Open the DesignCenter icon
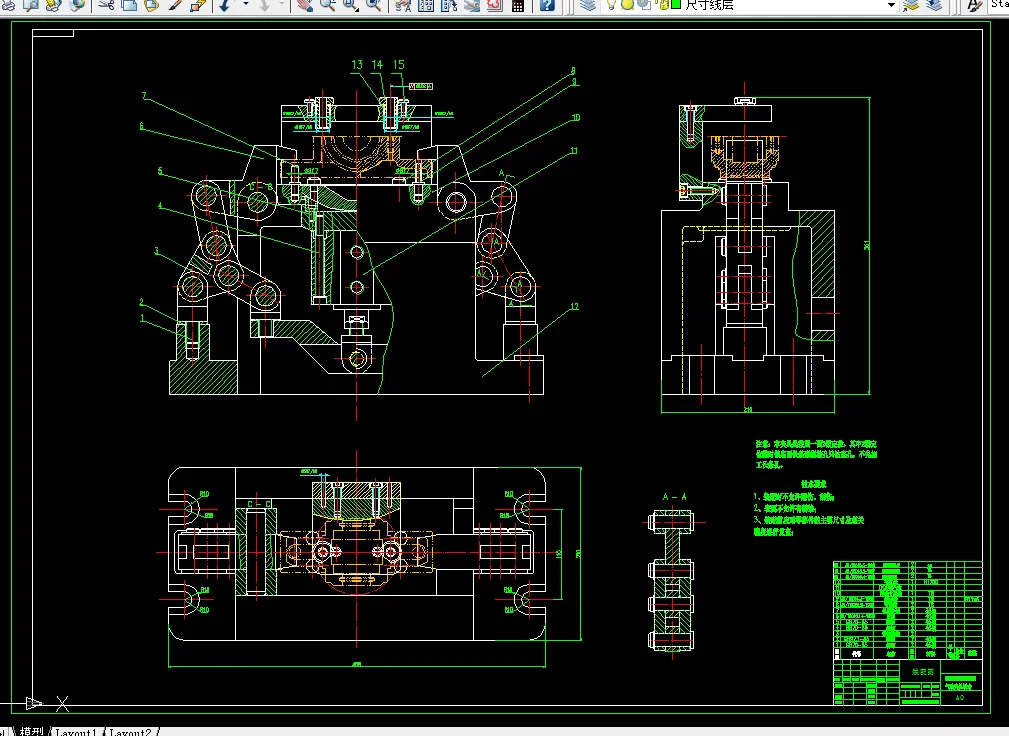The image size is (1009, 736). (x=426, y=5)
